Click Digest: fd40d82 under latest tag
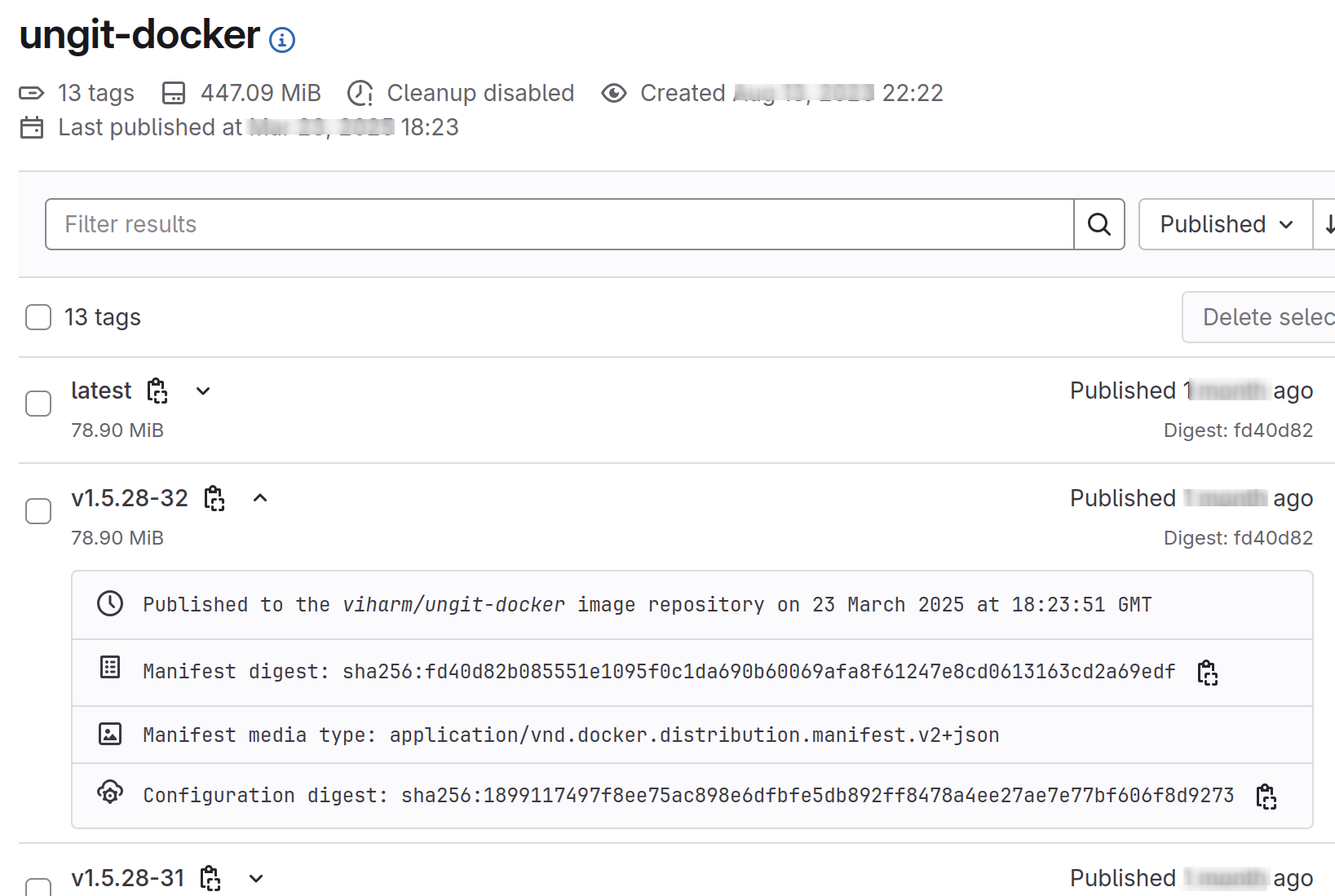 tap(1238, 430)
